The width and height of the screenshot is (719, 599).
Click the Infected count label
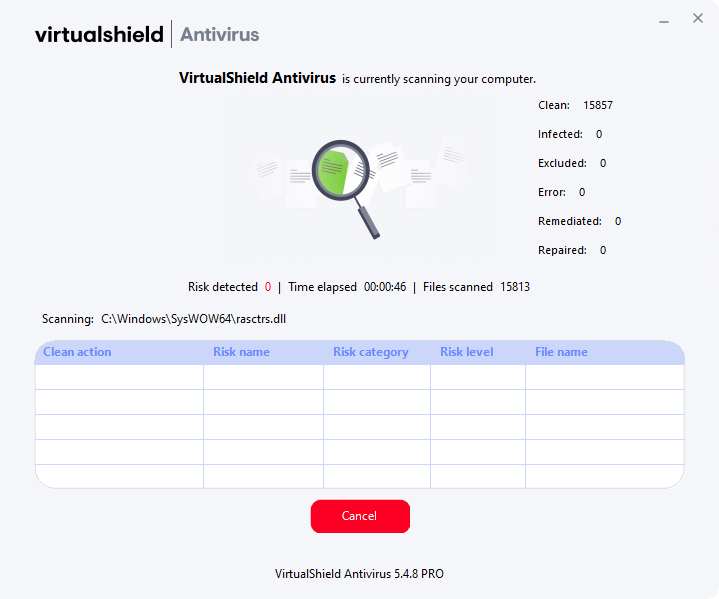pyautogui.click(x=560, y=134)
